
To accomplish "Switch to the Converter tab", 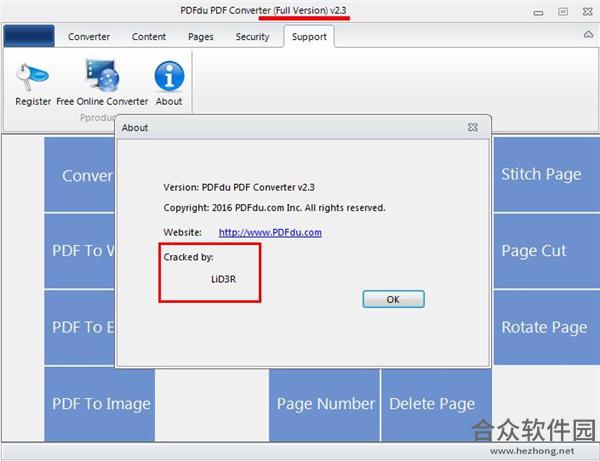I will coord(89,37).
